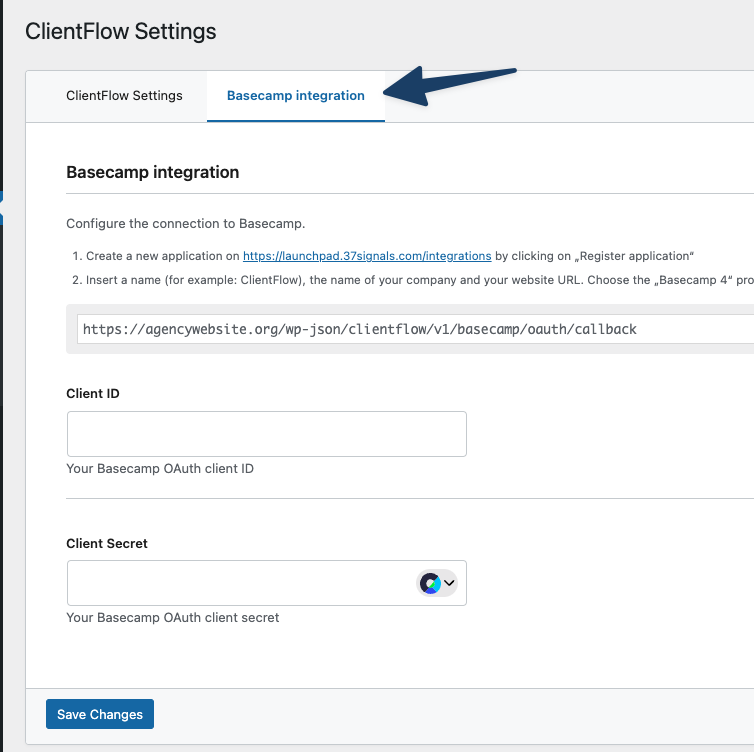Click the blue active-menu marker at left edge
754x752 pixels.
click(x=1, y=208)
